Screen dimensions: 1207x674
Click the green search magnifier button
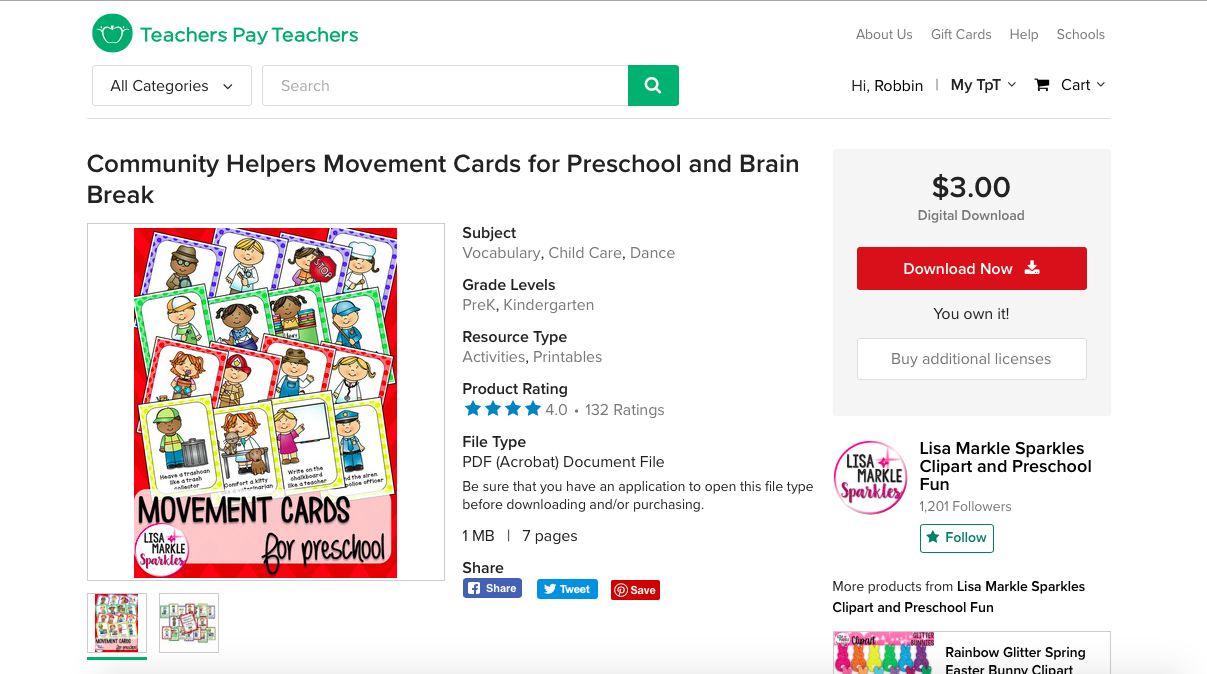(653, 85)
